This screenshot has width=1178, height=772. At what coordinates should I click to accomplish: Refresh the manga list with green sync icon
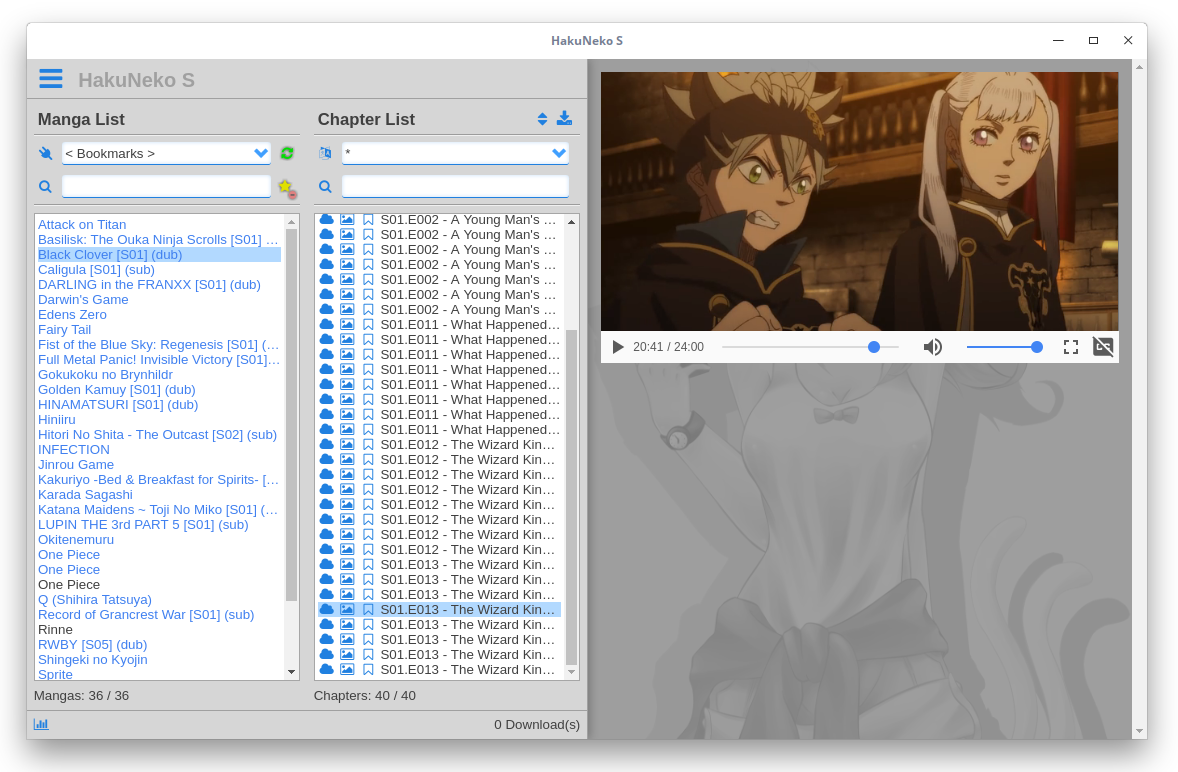pos(287,153)
